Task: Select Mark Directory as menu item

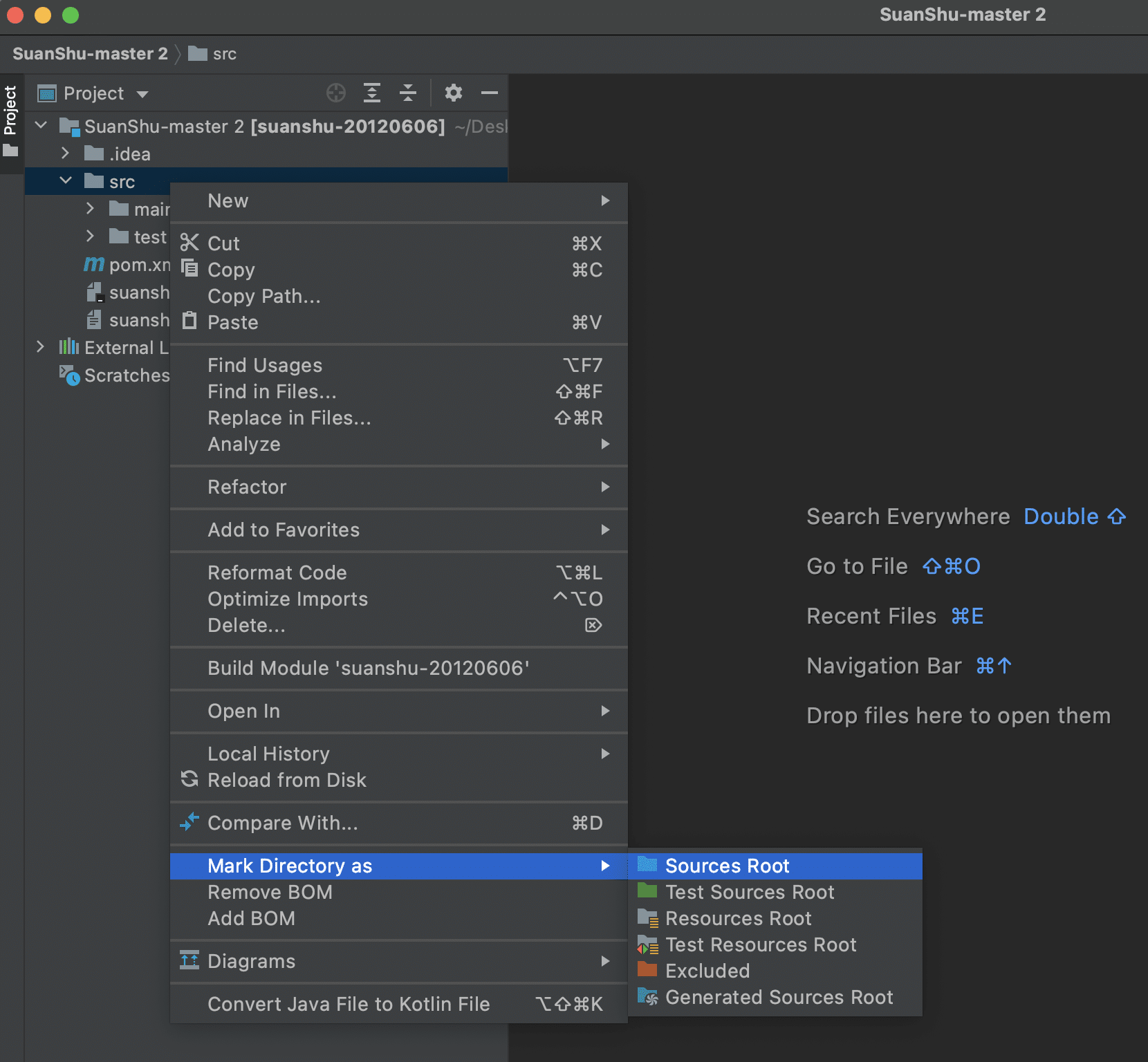Action: [x=399, y=866]
